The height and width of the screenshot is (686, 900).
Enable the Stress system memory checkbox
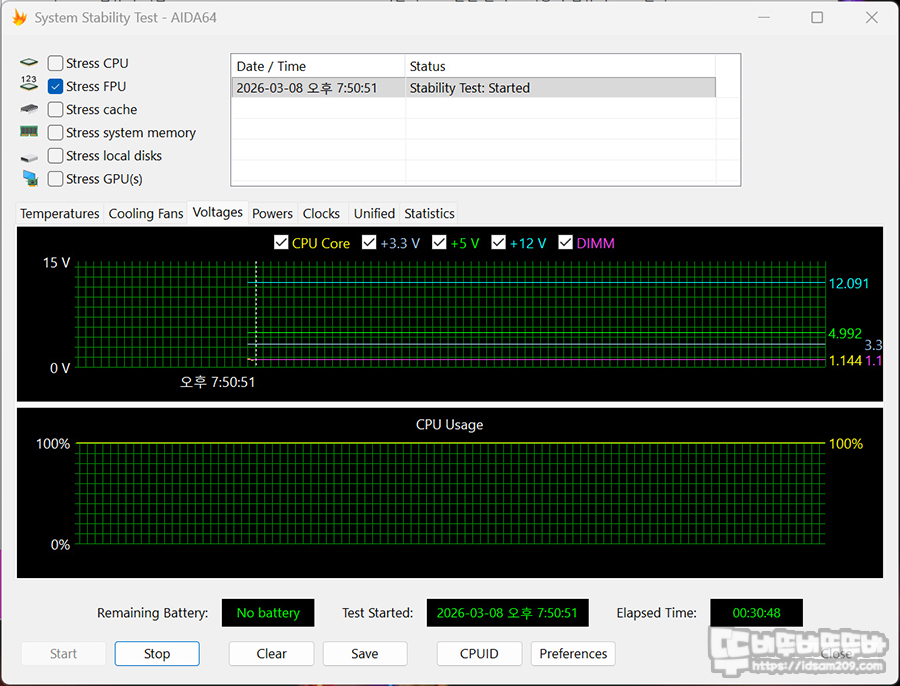(55, 133)
